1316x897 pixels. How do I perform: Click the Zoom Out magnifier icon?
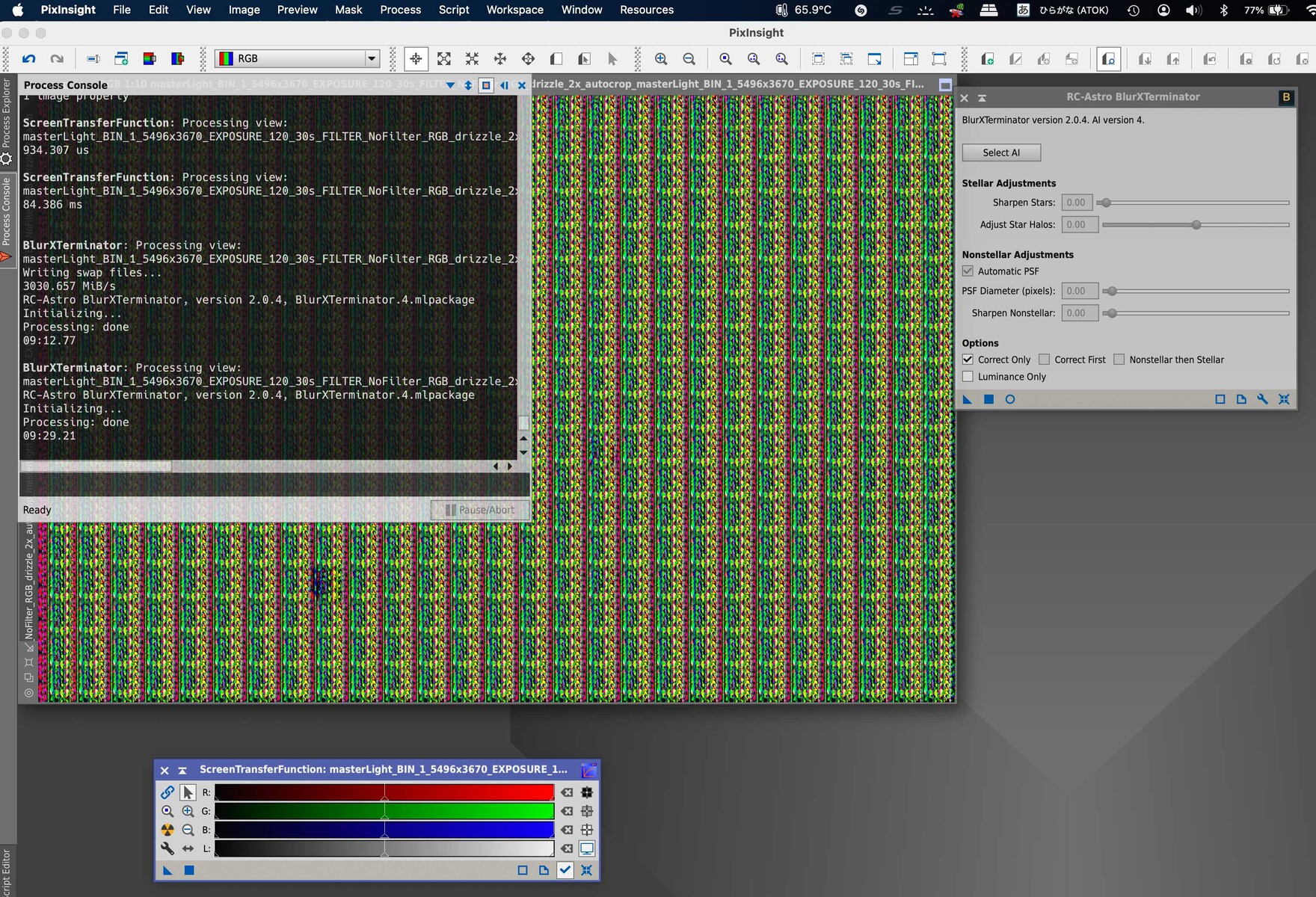coord(689,59)
